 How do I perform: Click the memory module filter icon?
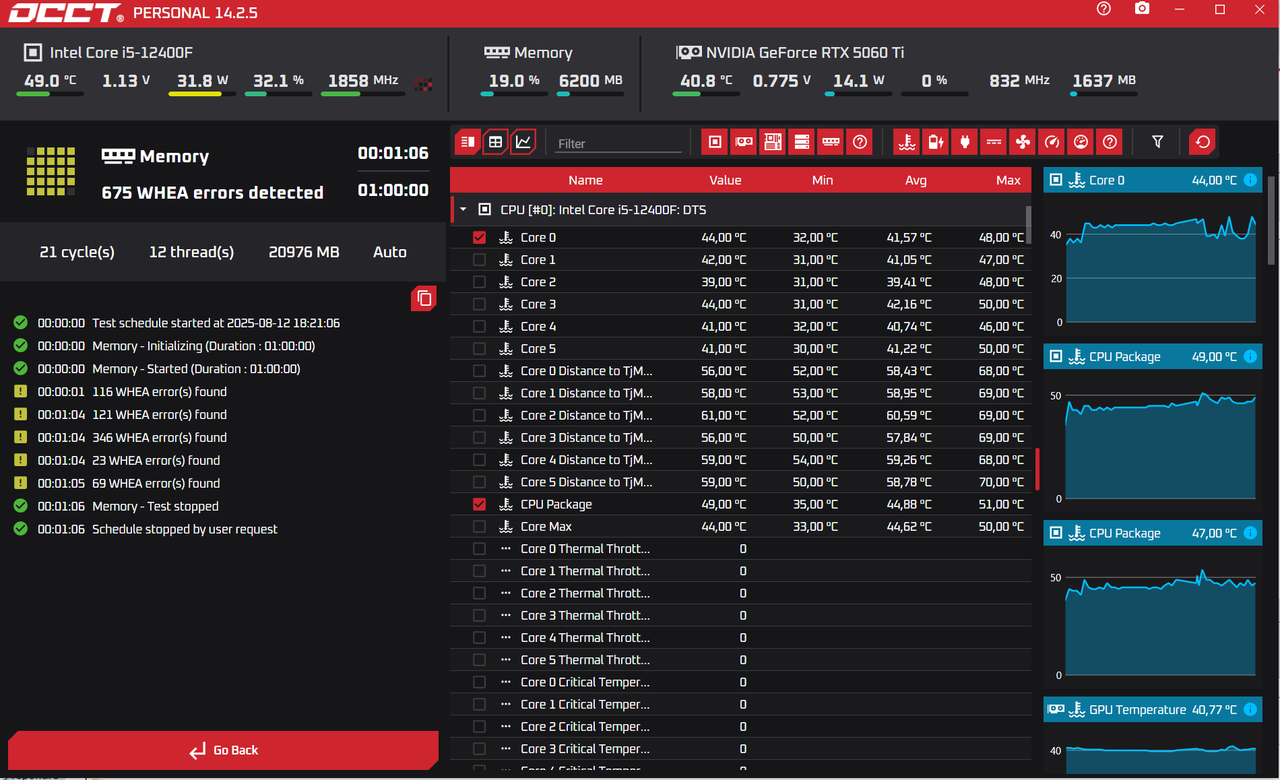831,142
